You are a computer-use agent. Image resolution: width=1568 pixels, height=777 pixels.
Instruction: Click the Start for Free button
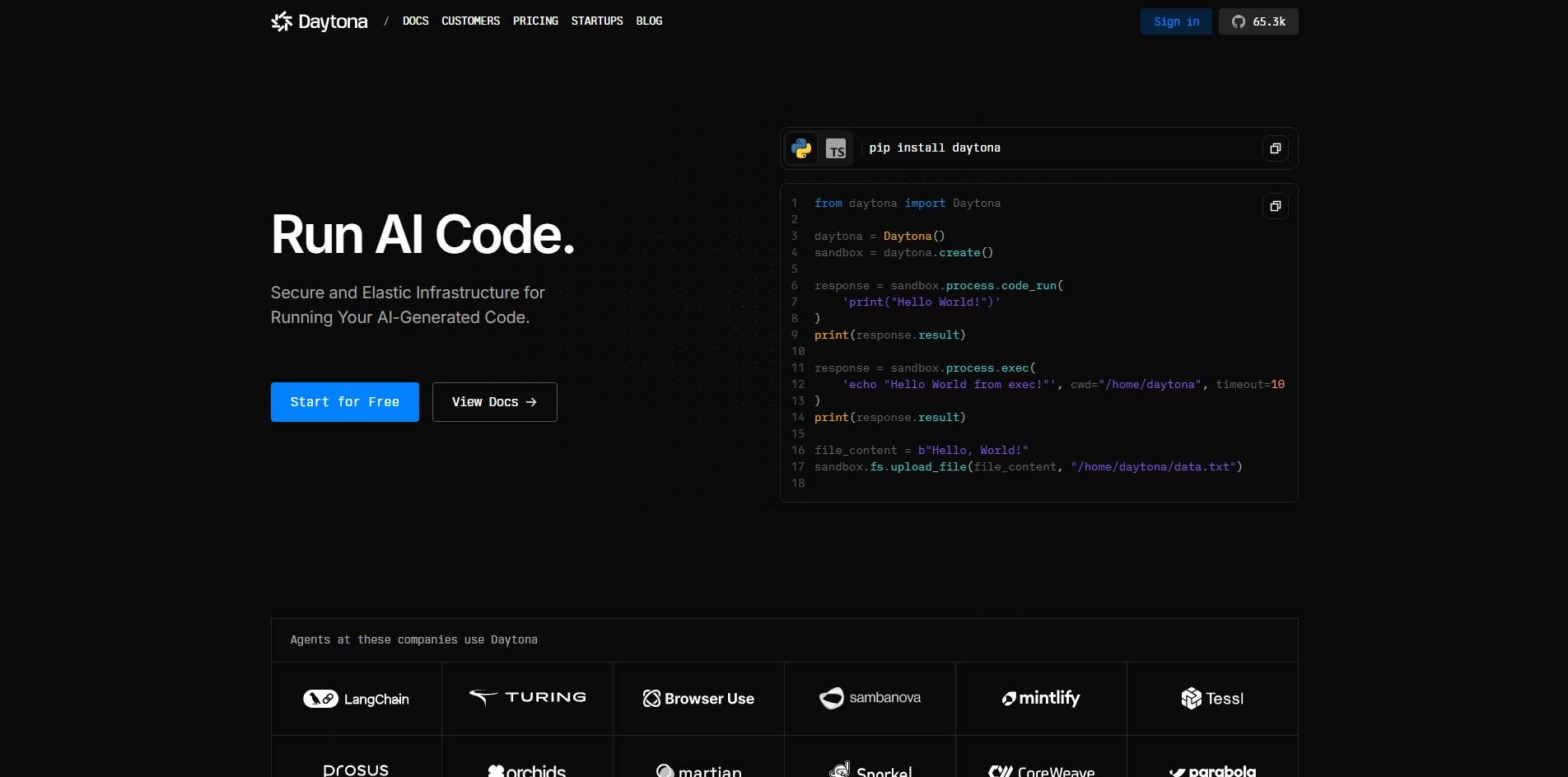coord(344,402)
